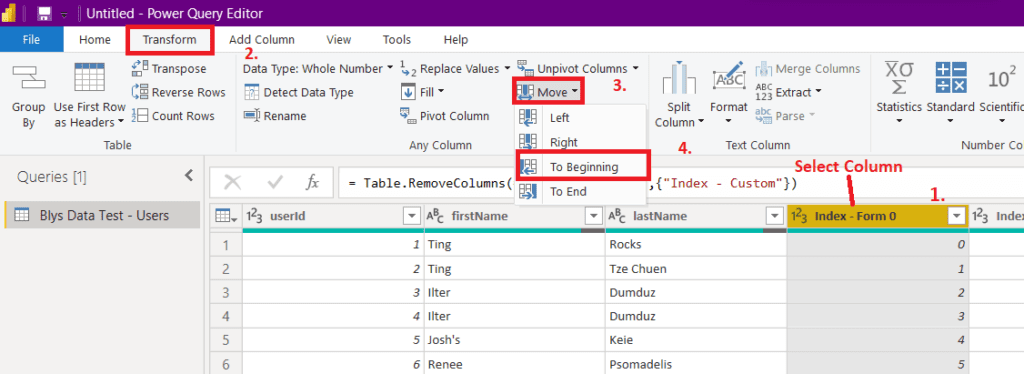Collapse the Queries pane with the chevron
The width and height of the screenshot is (1024, 374).
click(189, 175)
